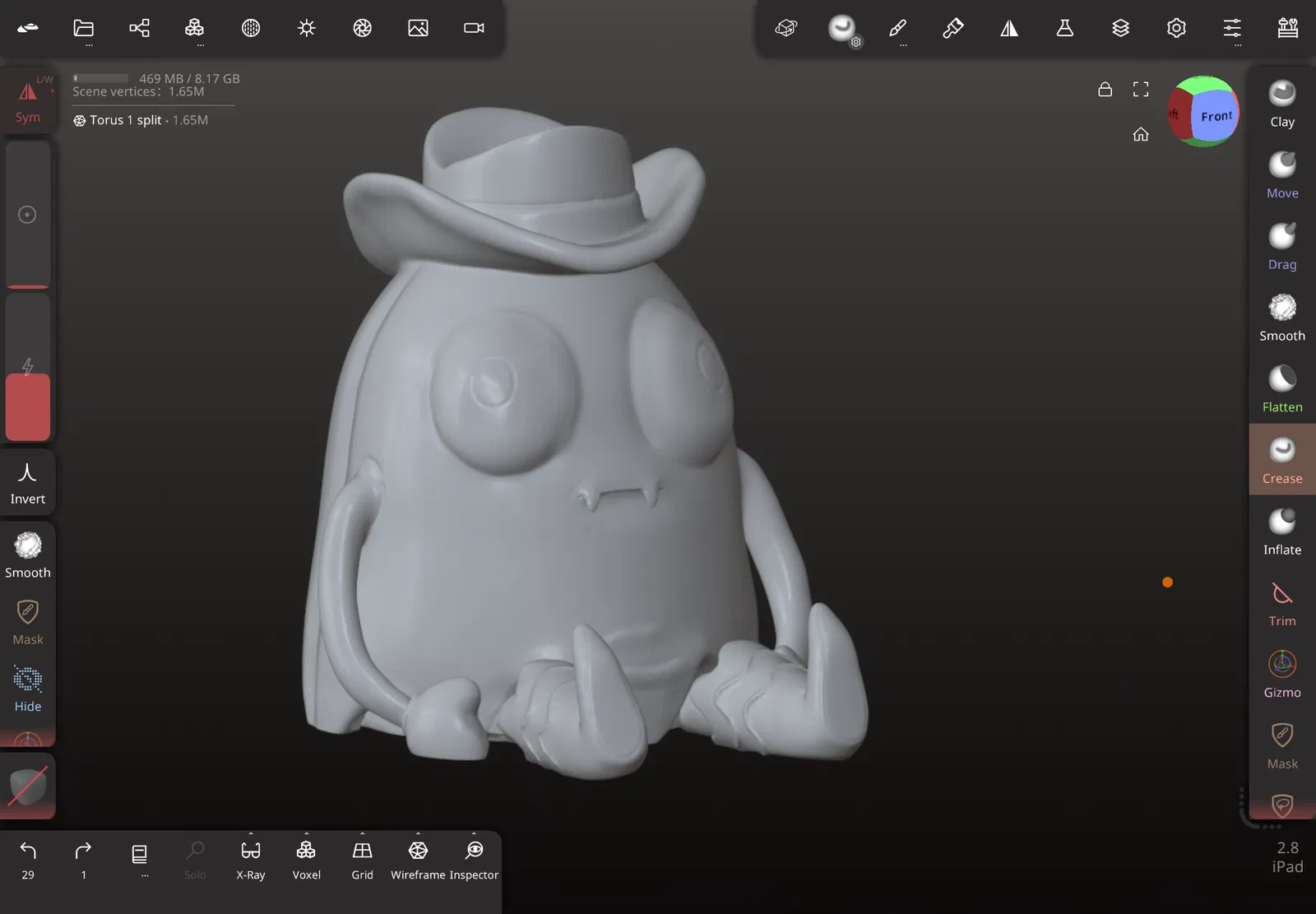Toggle Mask shortcut on left panel
Image resolution: width=1316 pixels, height=914 pixels.
pyautogui.click(x=28, y=622)
